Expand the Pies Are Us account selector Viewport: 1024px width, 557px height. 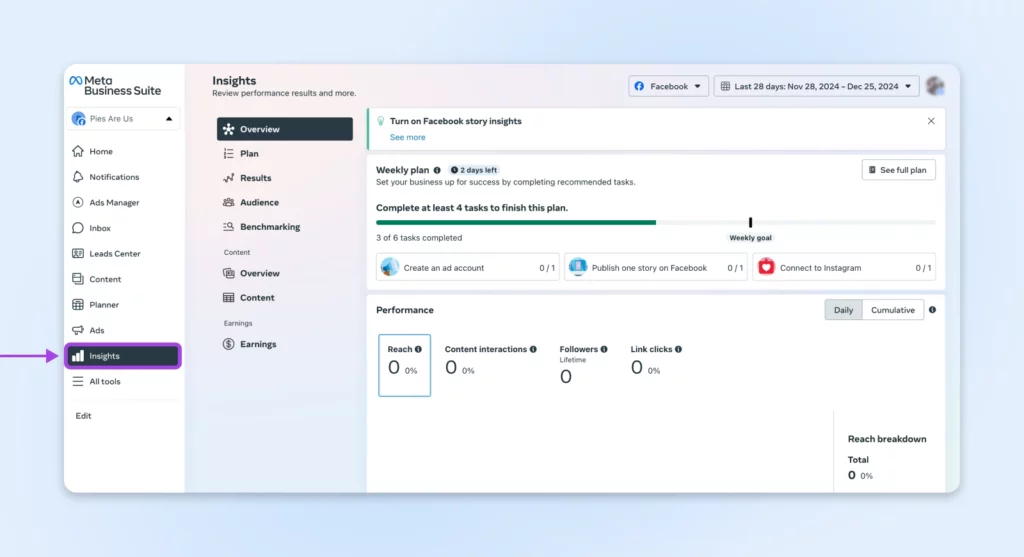pyautogui.click(x=123, y=119)
